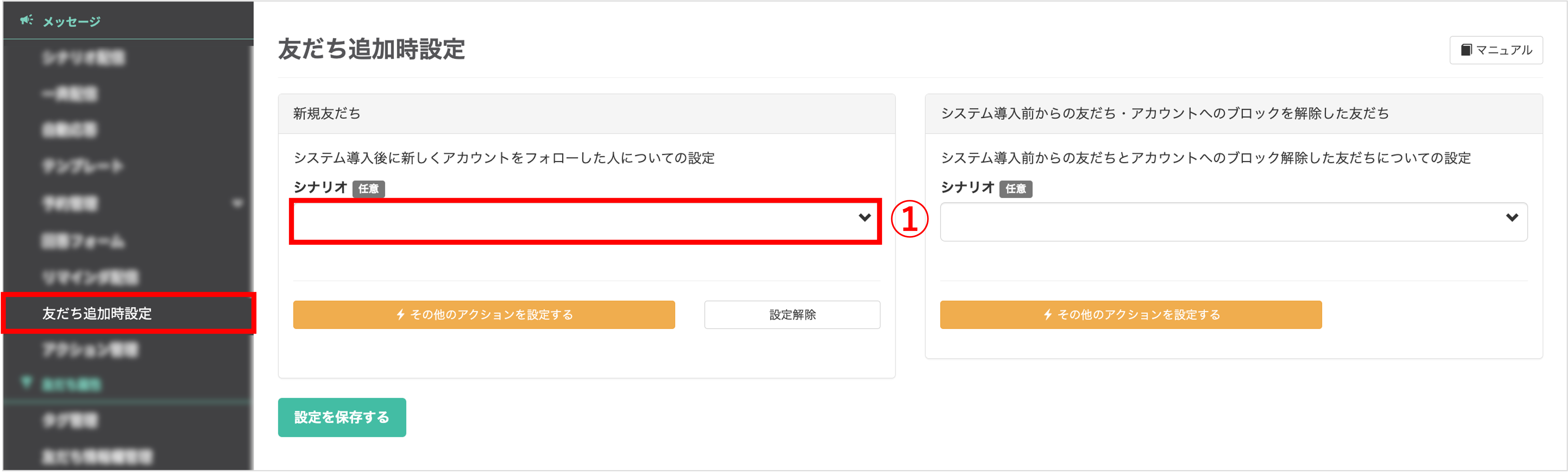Click the 新規友だち panel header

(x=586, y=114)
